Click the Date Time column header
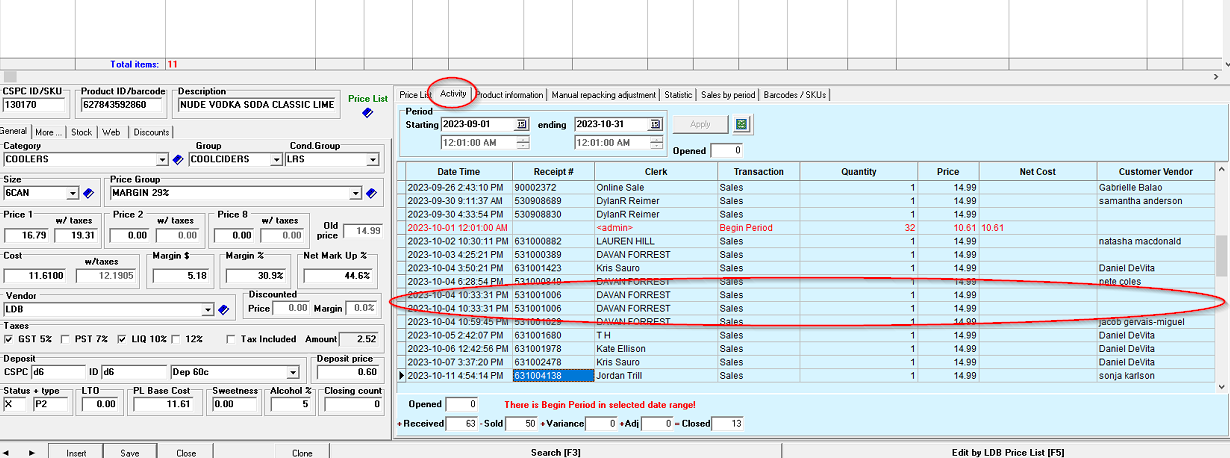This screenshot has width=1230, height=458. point(459,172)
